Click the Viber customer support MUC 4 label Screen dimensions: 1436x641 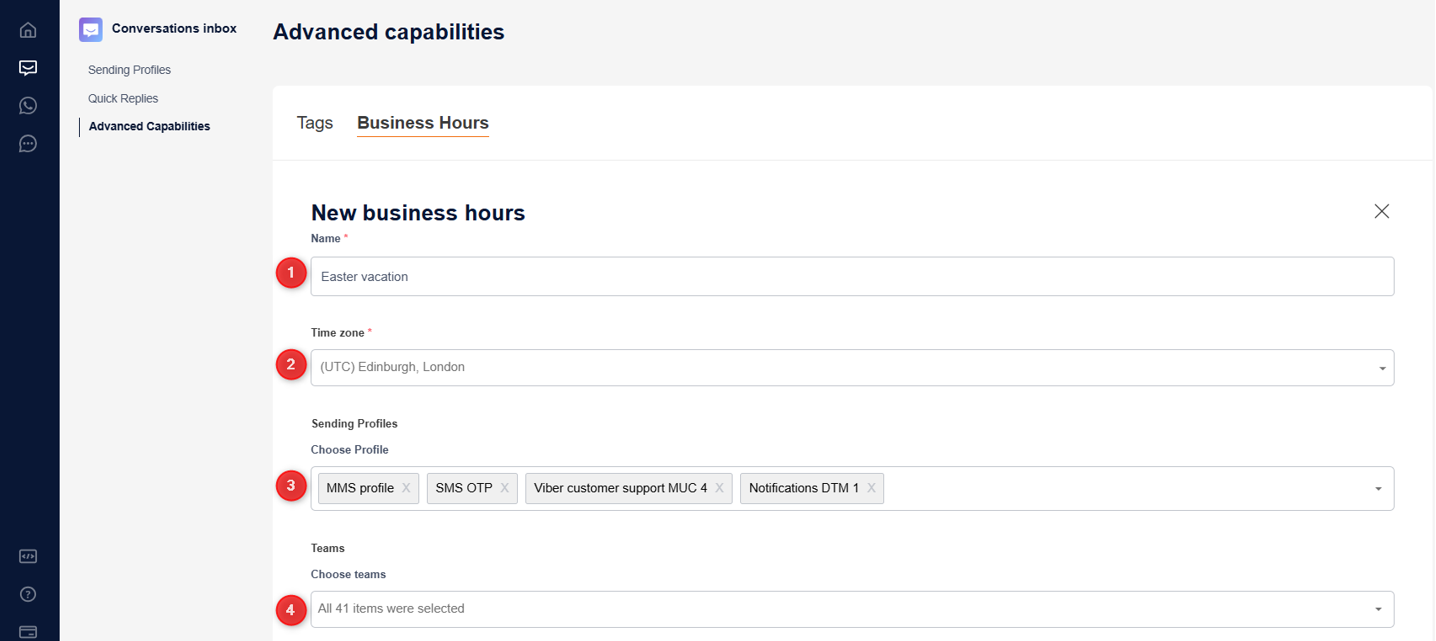[621, 488]
